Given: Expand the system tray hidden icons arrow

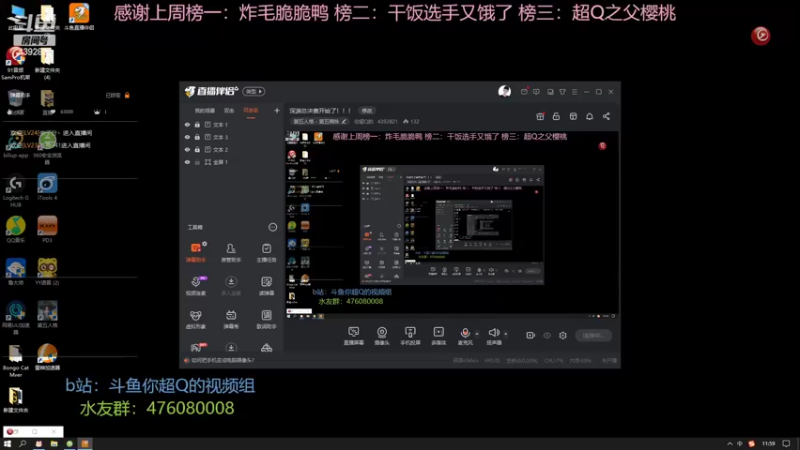Looking at the screenshot, I should pyautogui.click(x=730, y=444).
